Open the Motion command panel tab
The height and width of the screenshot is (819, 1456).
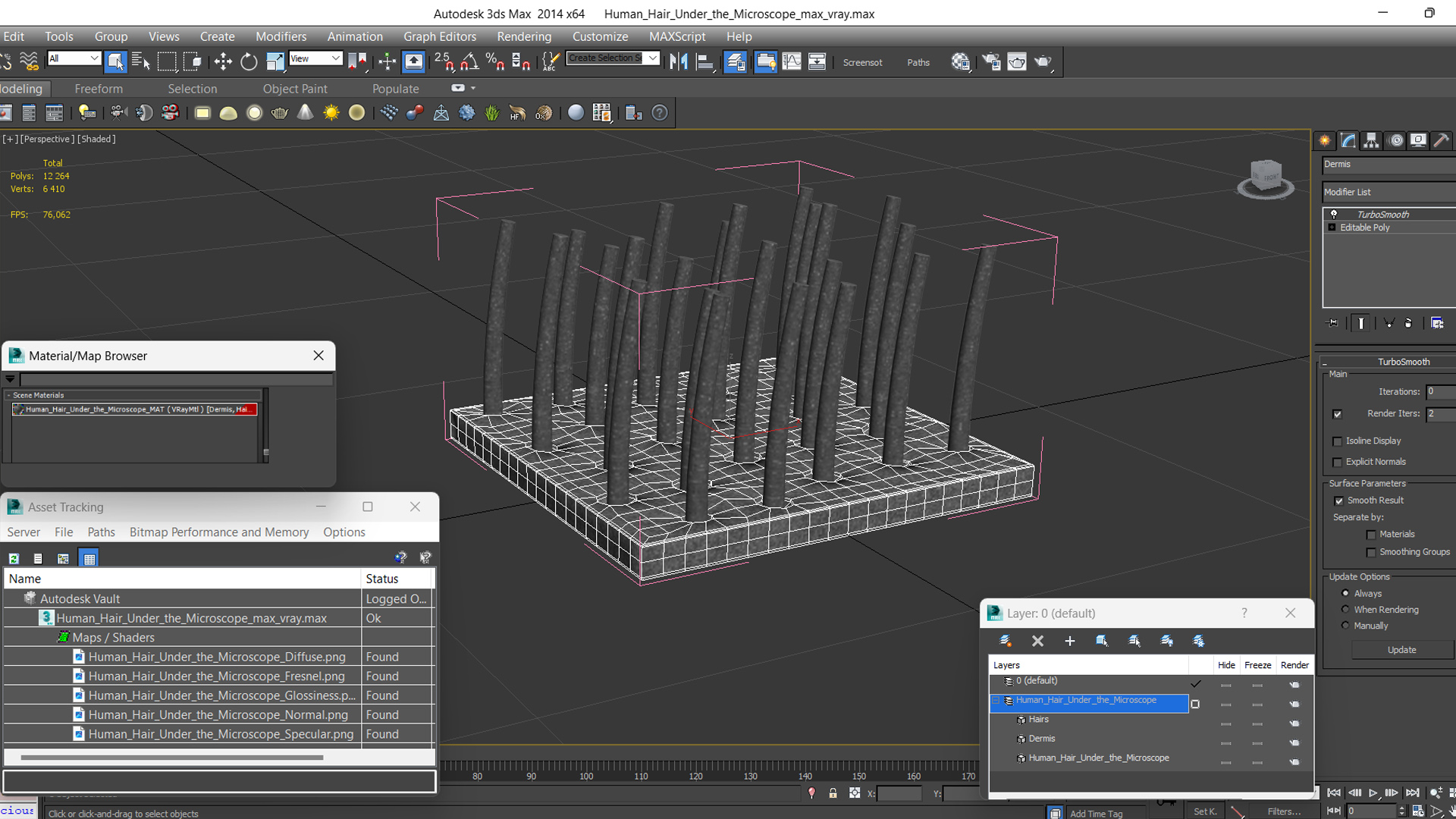pyautogui.click(x=1395, y=140)
